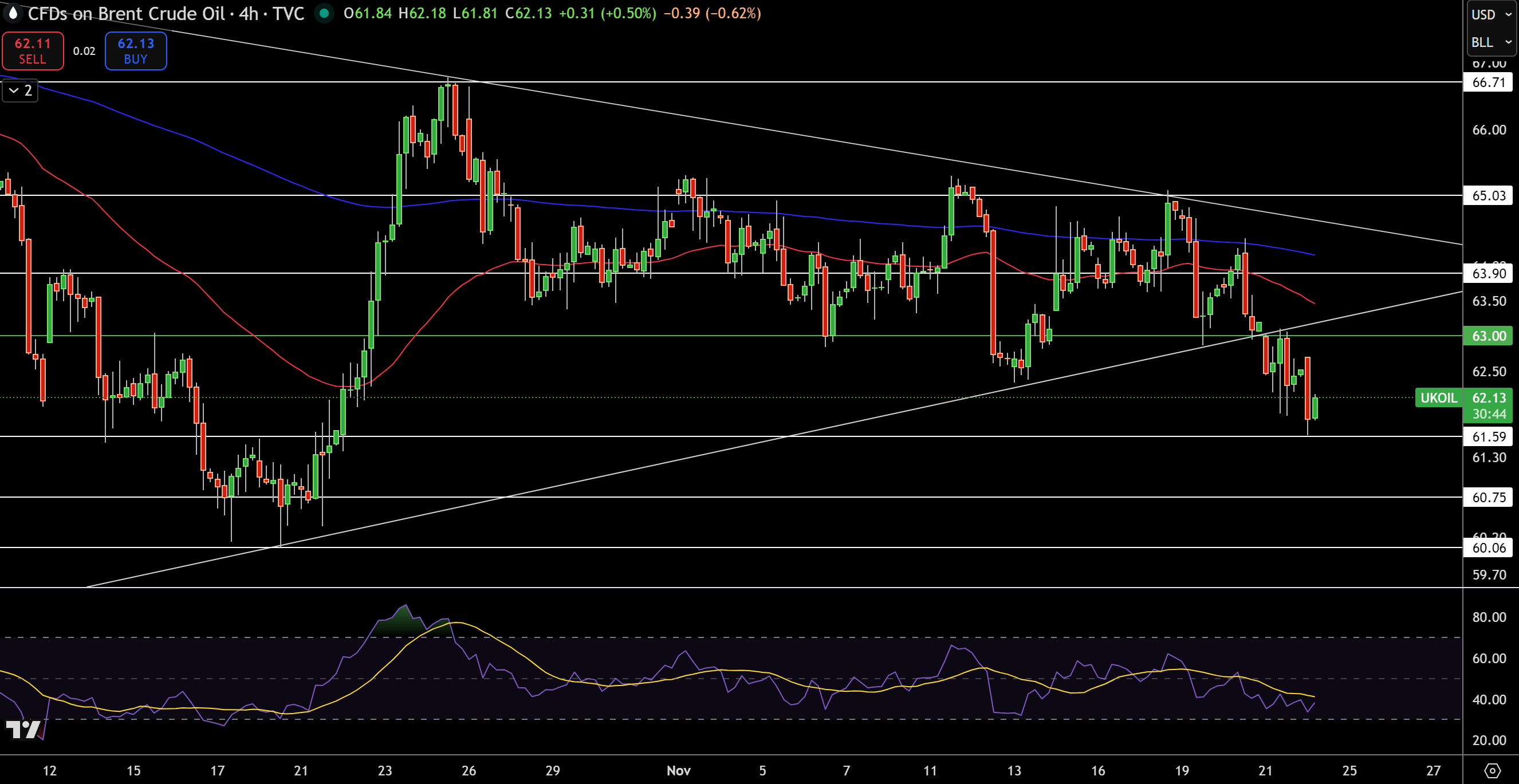Click the oil drop symbol icon in the legend
The height and width of the screenshot is (784, 1519).
click(x=13, y=14)
